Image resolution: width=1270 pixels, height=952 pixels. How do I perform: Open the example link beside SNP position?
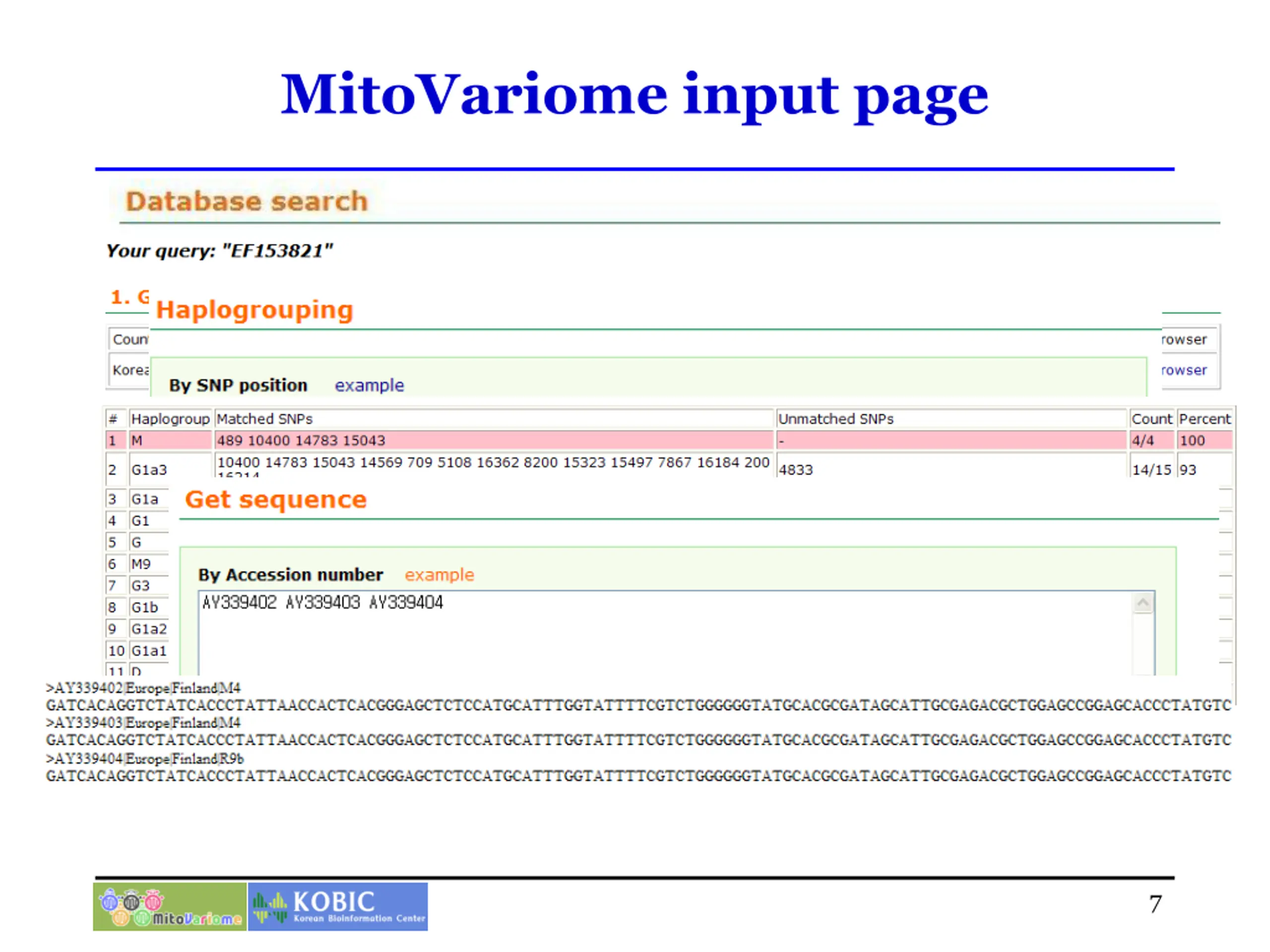click(369, 385)
